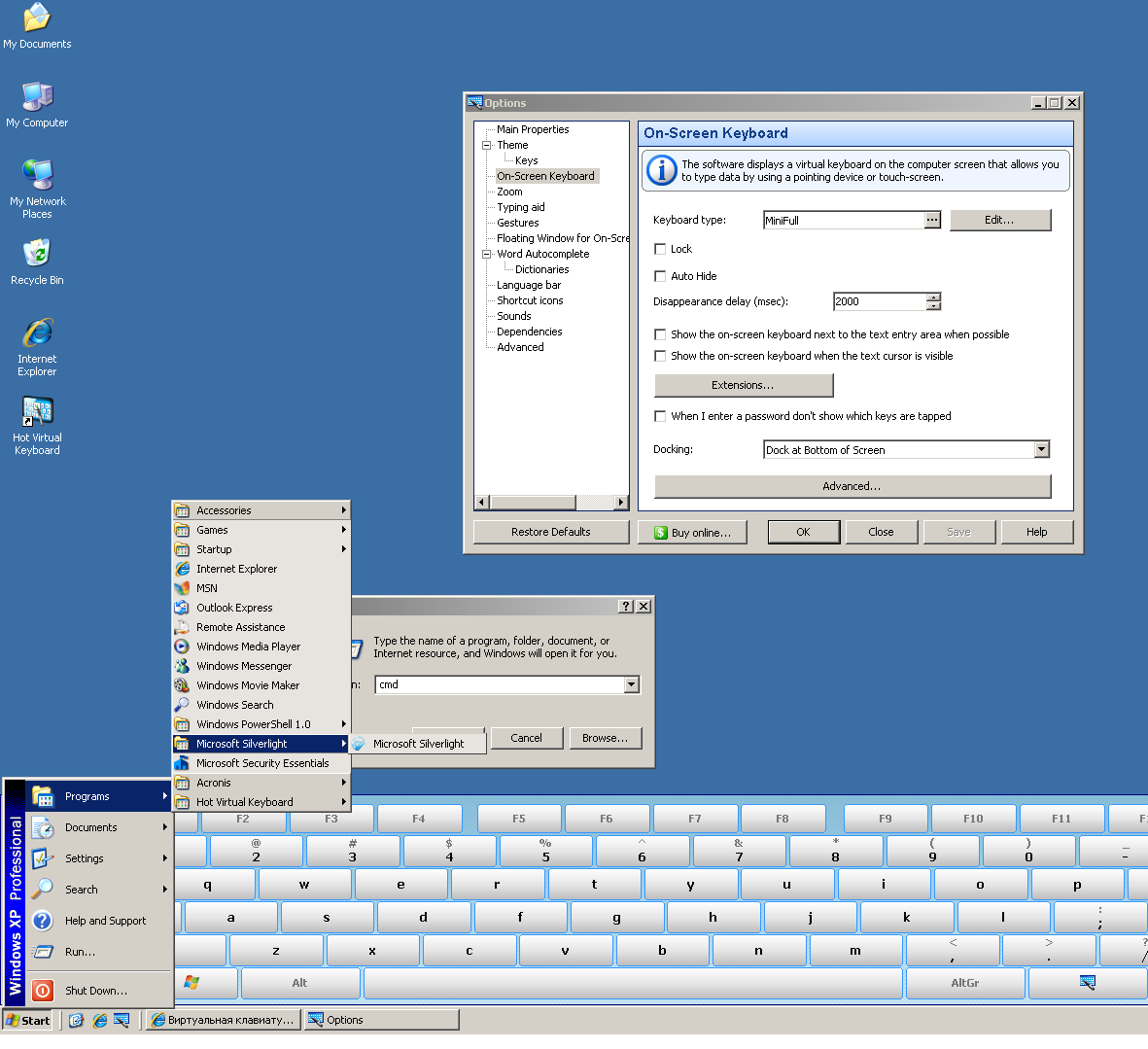Open Hot Virtual Keyboard desktop icon
This screenshot has height=1049, width=1148.
click(x=37, y=426)
